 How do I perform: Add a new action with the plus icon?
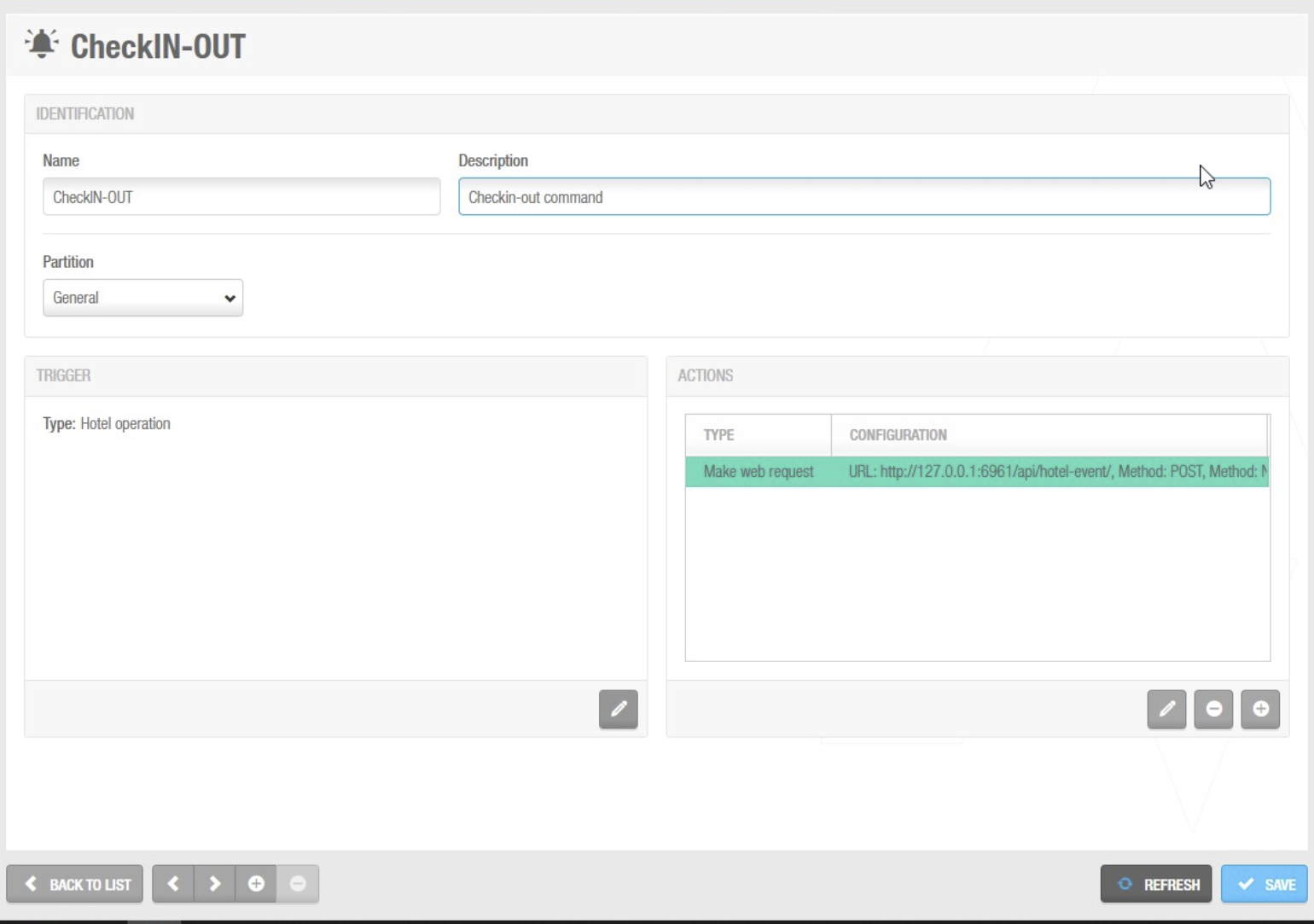(1260, 709)
